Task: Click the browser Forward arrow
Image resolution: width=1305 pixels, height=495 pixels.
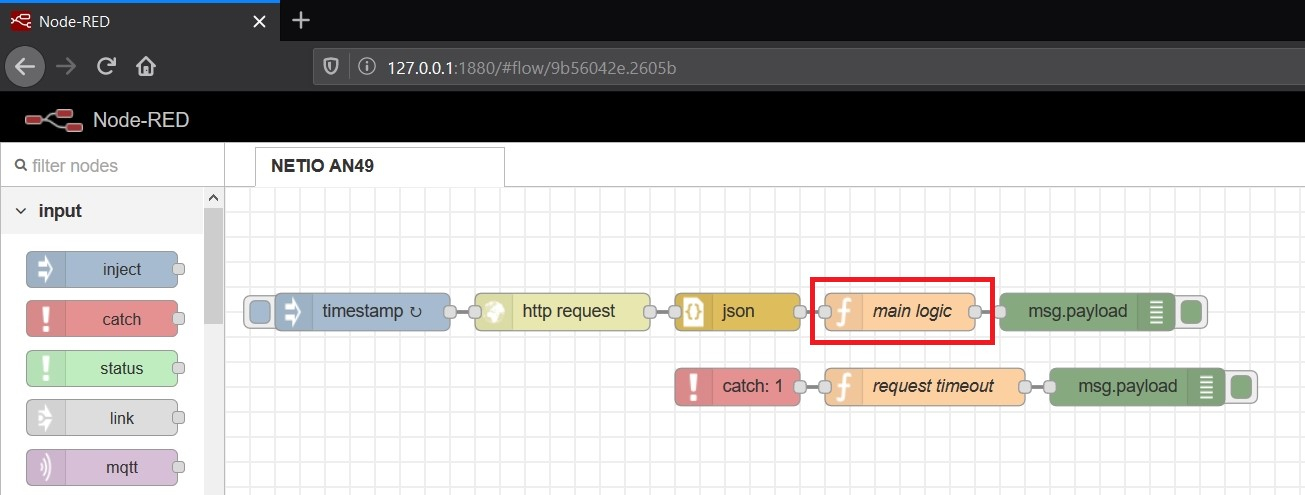Action: coord(66,67)
